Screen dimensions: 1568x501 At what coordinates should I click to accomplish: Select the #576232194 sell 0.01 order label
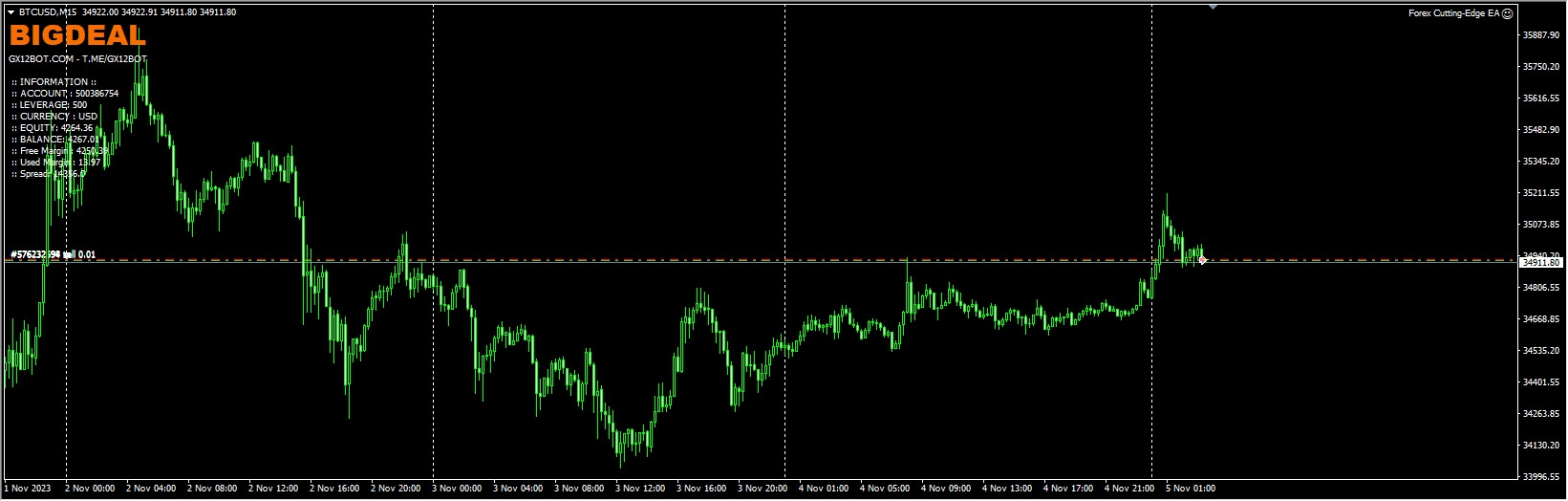click(x=53, y=254)
